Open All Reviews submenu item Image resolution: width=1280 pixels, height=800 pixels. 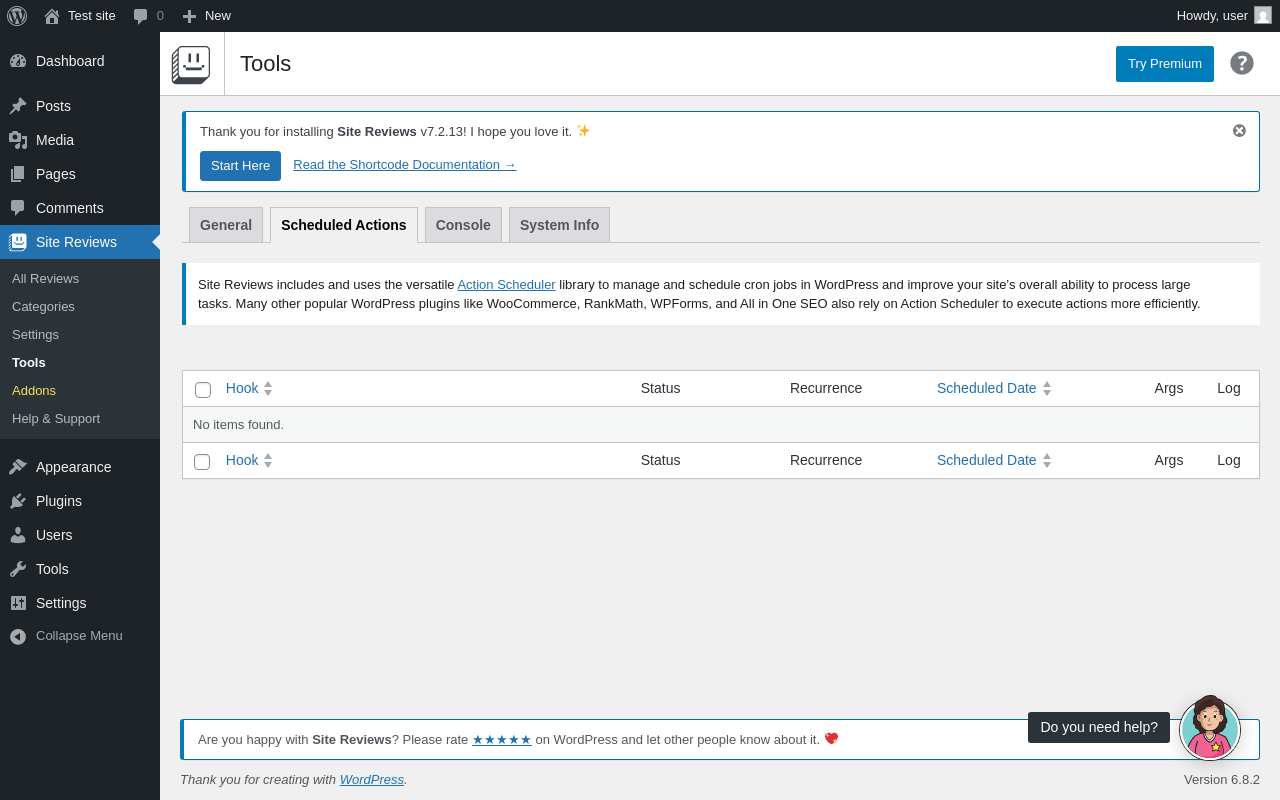(x=45, y=278)
